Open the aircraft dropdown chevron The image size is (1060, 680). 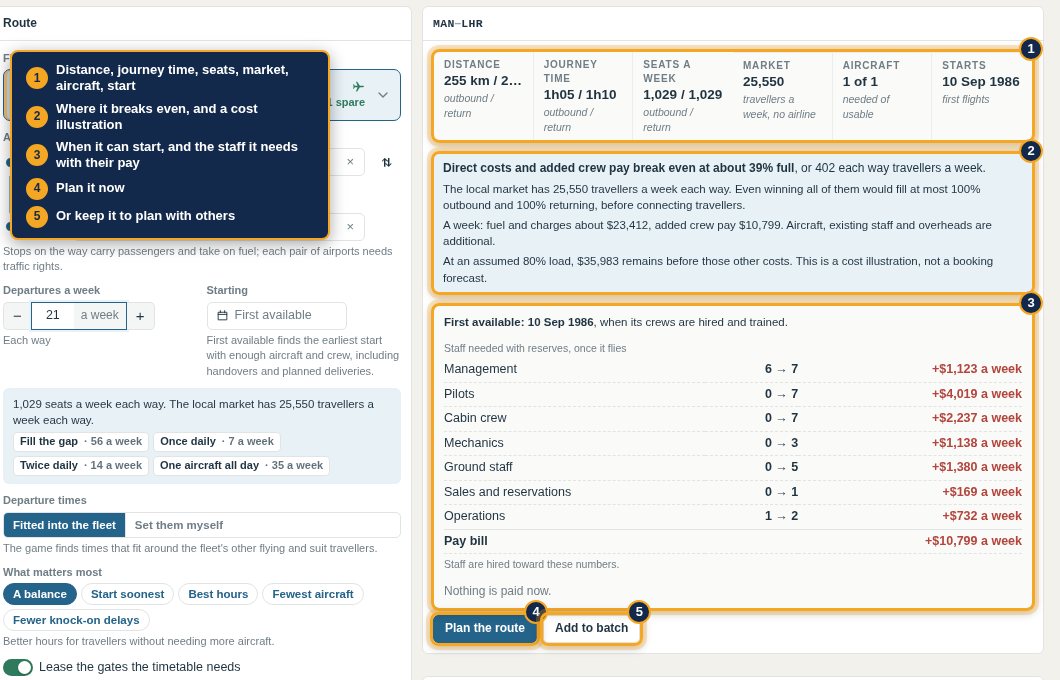point(383,95)
